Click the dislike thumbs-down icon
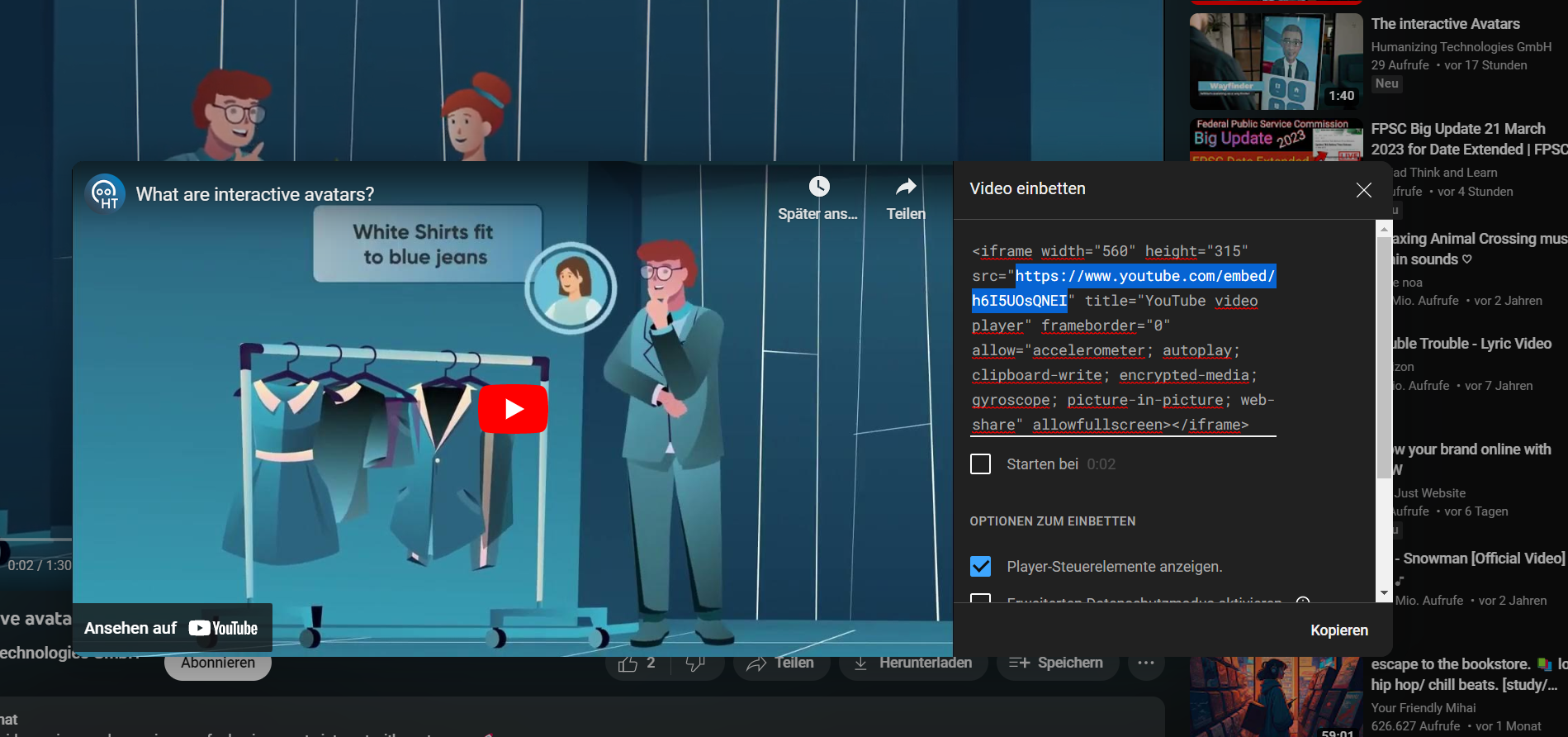Image resolution: width=1568 pixels, height=737 pixels. 695,663
